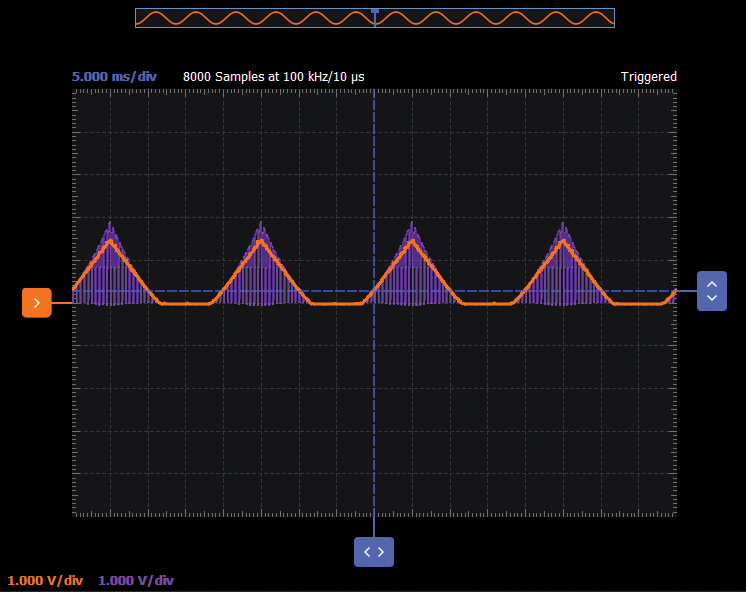Viewport: 746px width, 592px height.
Task: Click the first orange triangle peak
Action: [110, 241]
